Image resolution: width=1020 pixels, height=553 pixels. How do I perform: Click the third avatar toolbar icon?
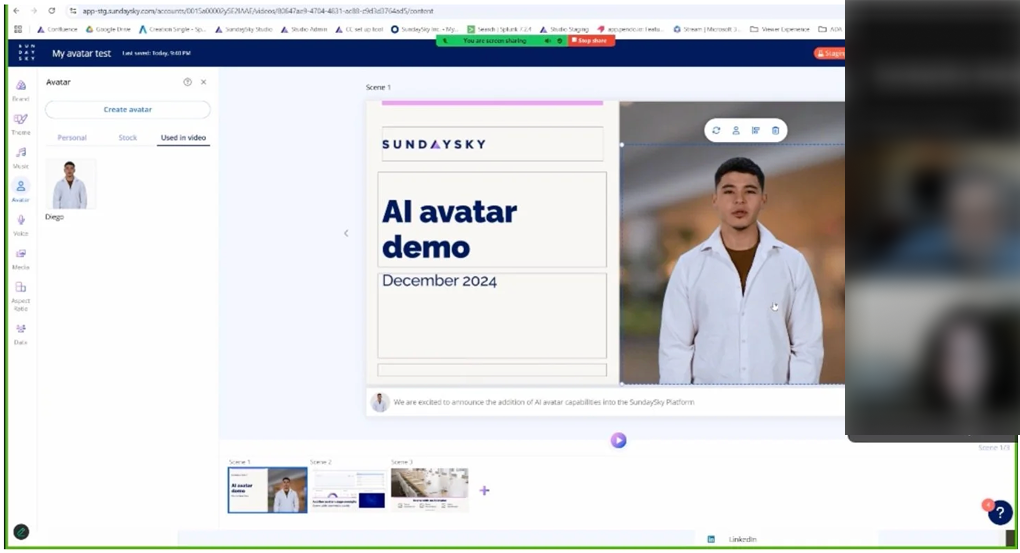[x=755, y=130]
